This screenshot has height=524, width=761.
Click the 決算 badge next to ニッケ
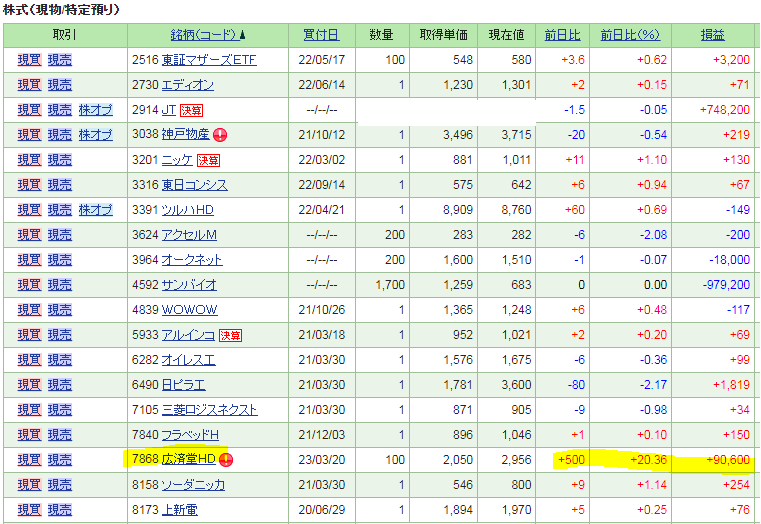208,160
